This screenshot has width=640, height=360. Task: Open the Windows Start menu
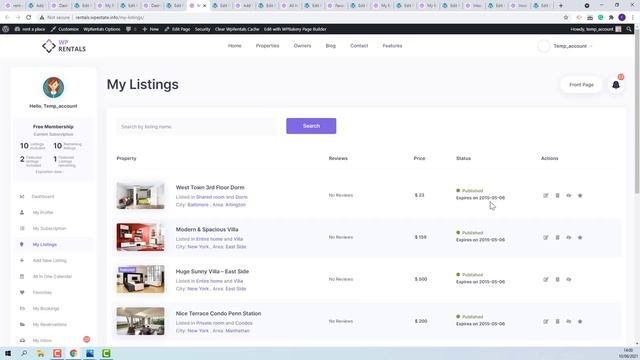8,353
